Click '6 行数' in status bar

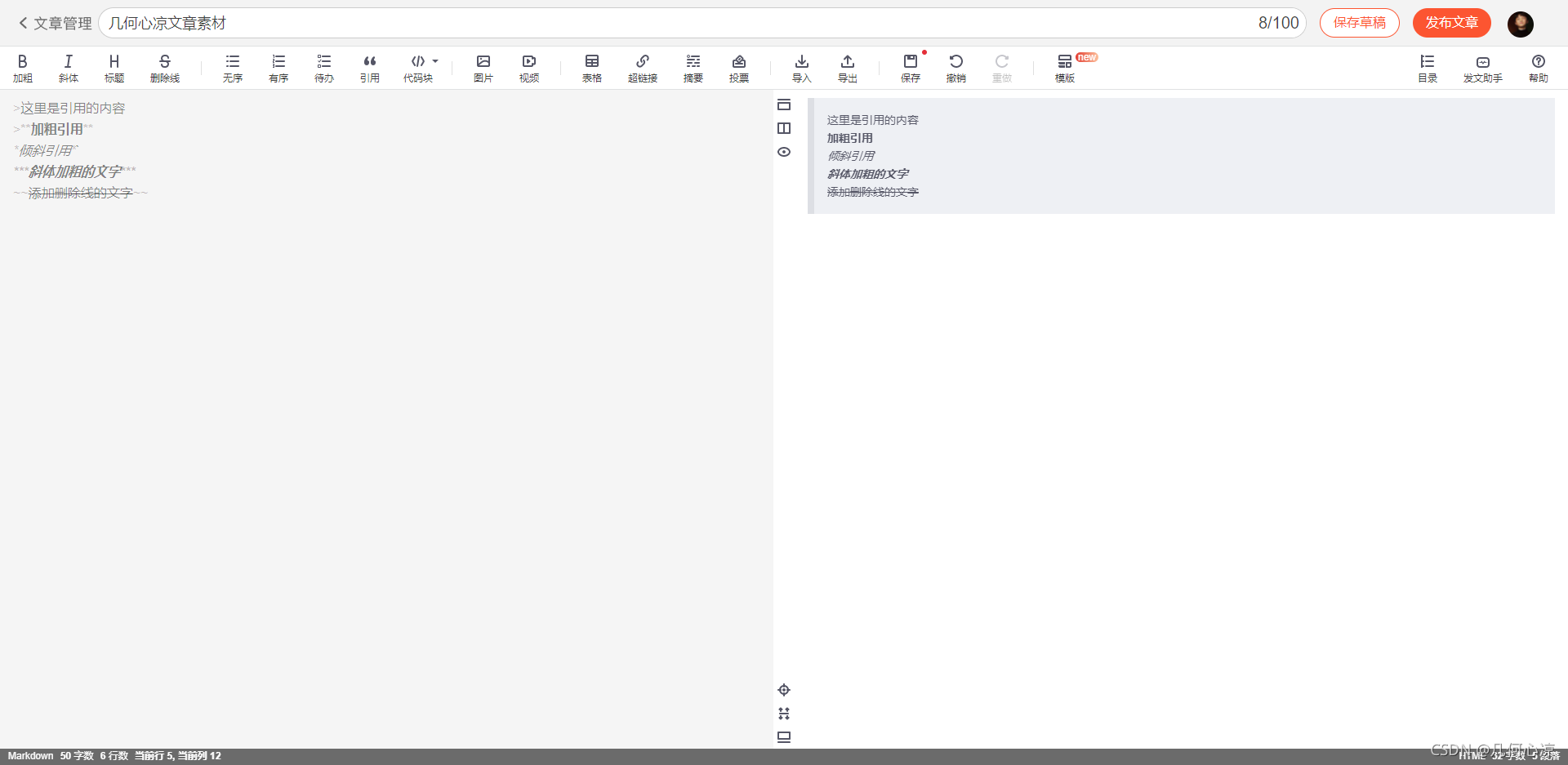[x=114, y=756]
